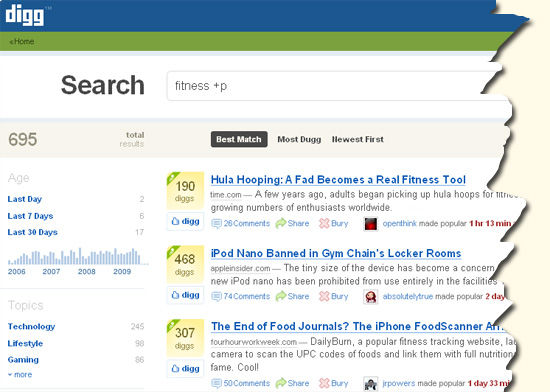Open the 26 Comments bubble icon
The height and width of the screenshot is (392, 550).
216,223
